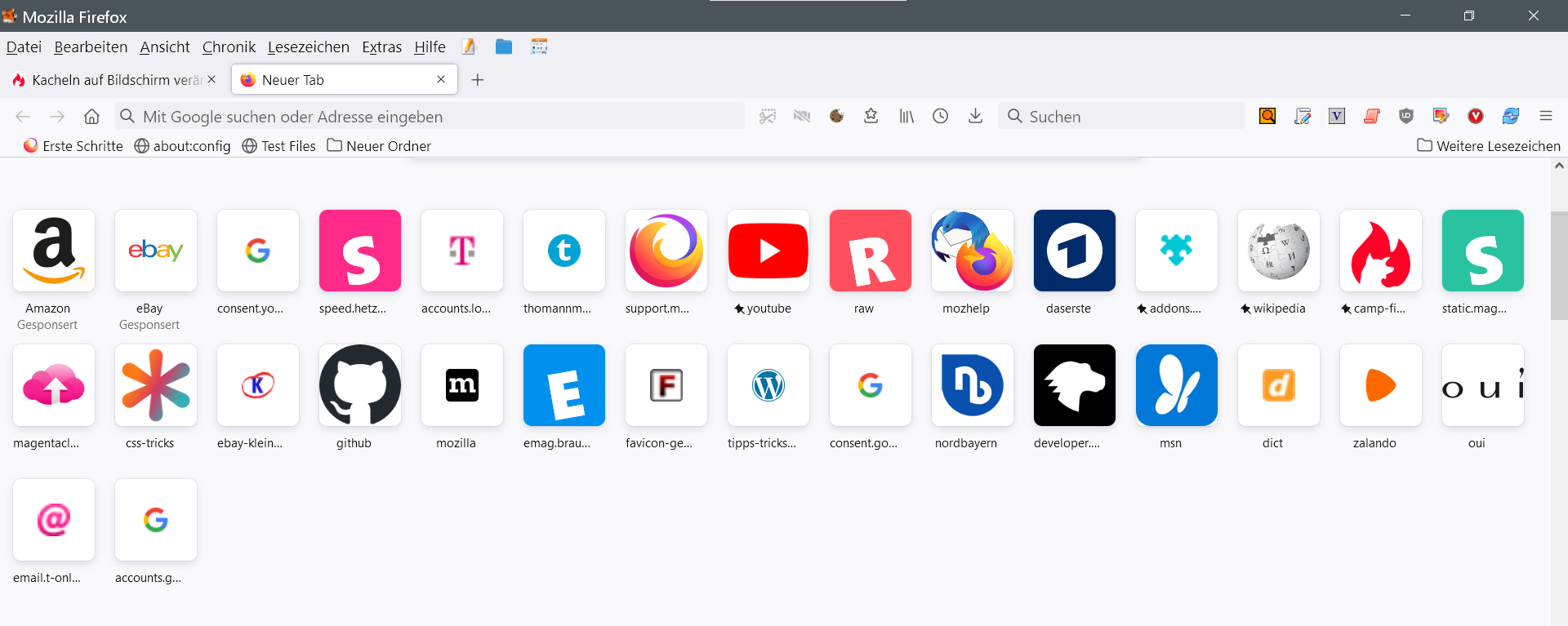
Task: Click the Home button in the toolbar
Action: (91, 117)
